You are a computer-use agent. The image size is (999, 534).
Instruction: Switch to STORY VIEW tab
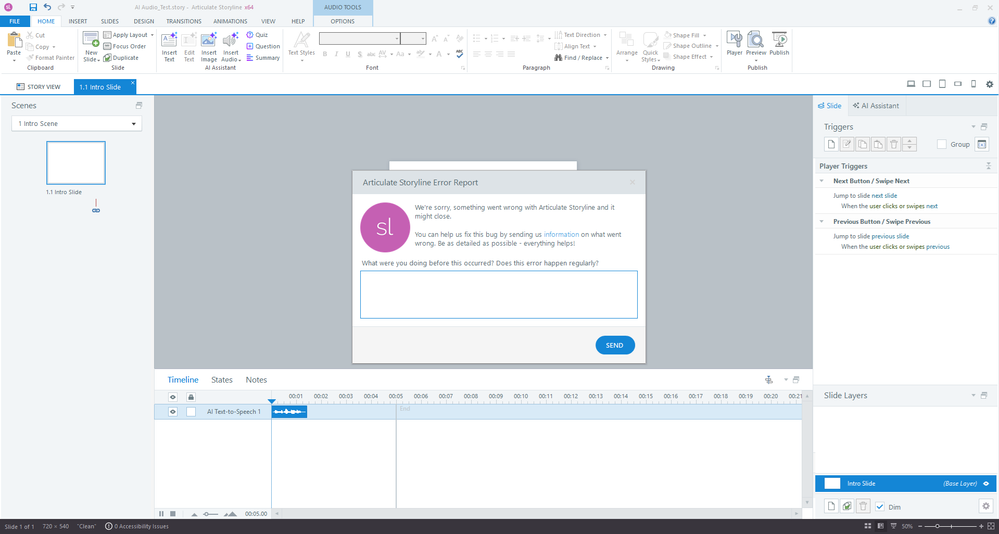(39, 87)
